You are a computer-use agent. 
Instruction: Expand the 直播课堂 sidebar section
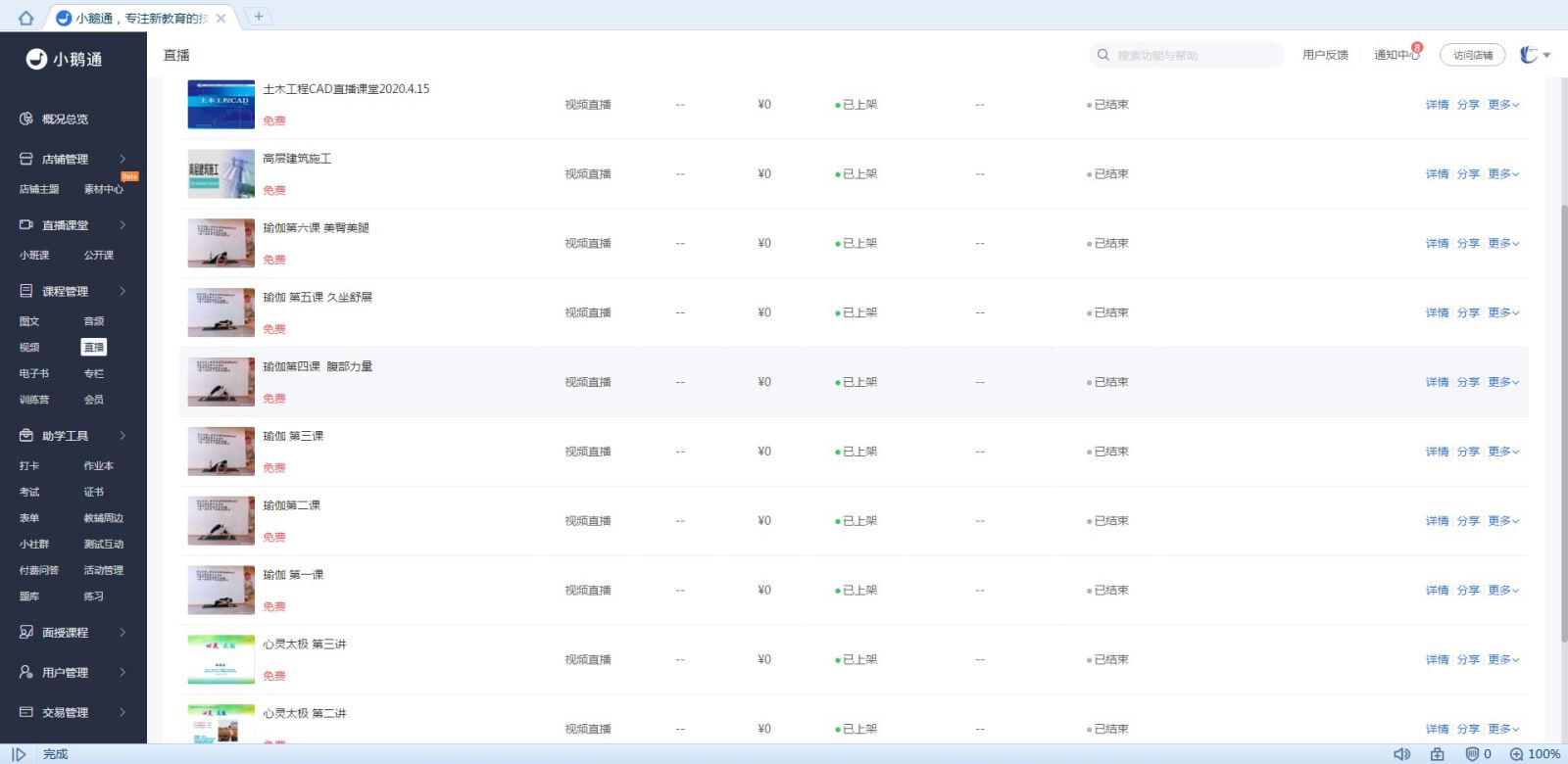(122, 225)
